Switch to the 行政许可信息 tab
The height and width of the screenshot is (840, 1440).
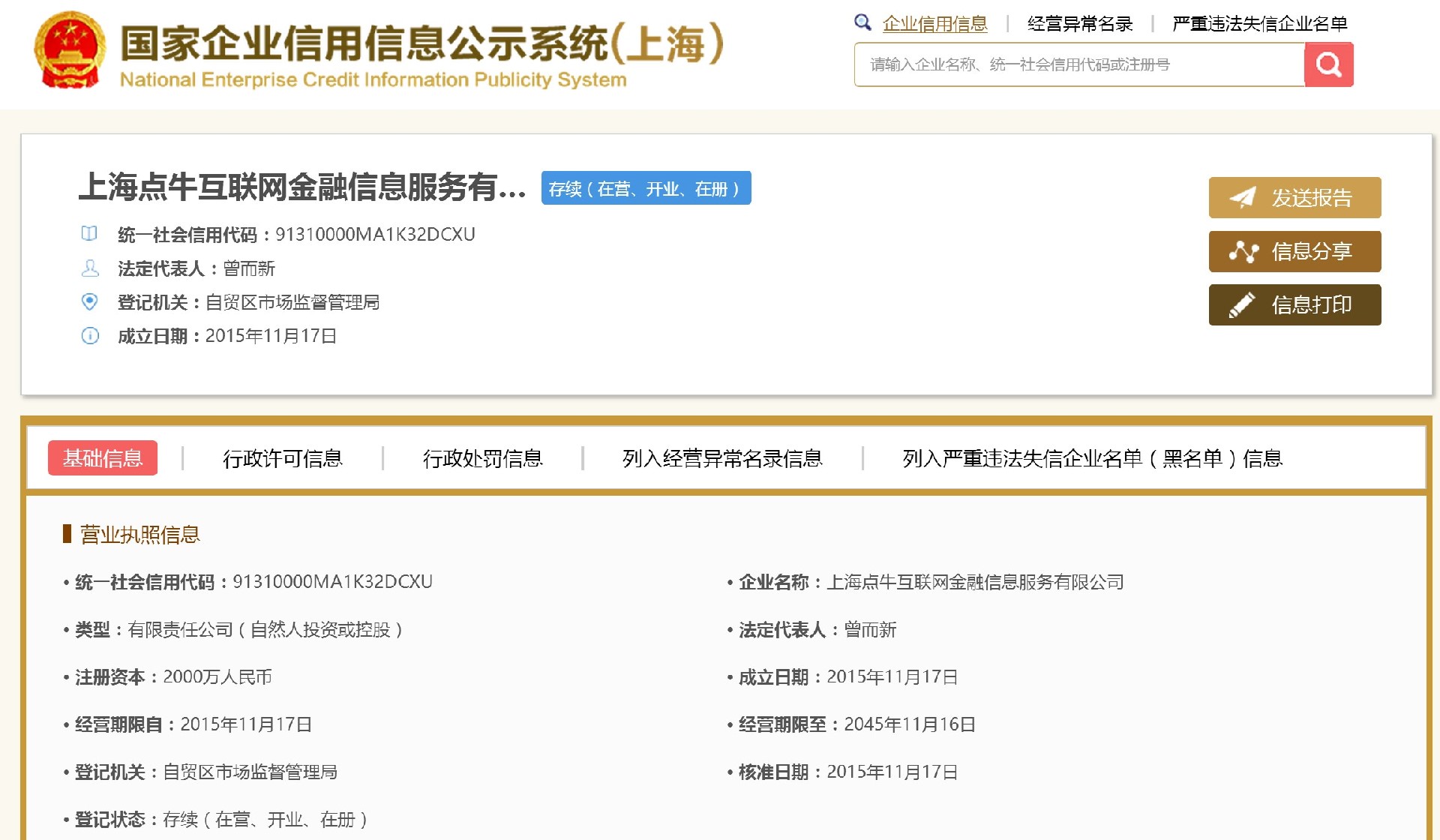(x=285, y=458)
